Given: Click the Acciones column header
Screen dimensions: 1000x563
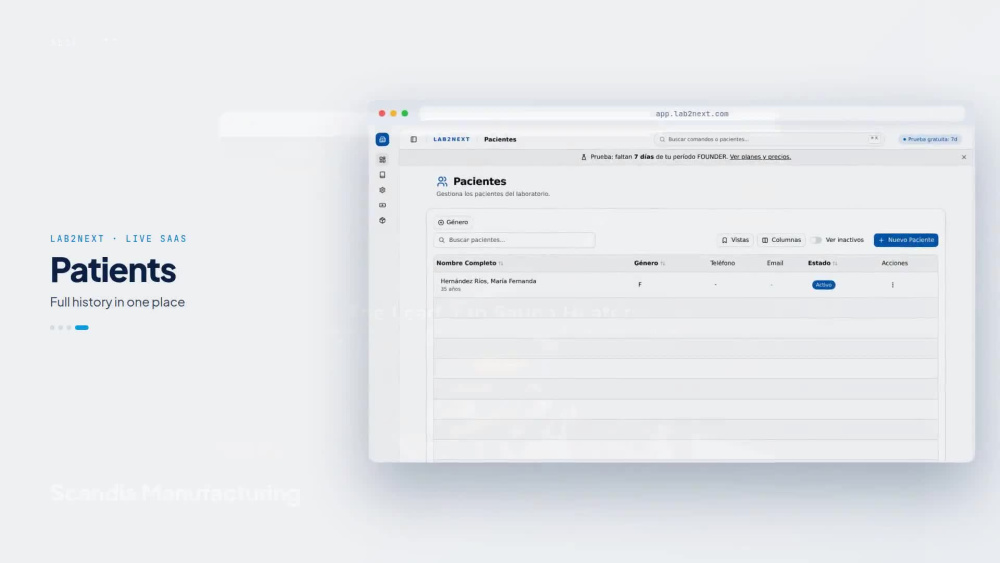Looking at the screenshot, I should point(894,263).
